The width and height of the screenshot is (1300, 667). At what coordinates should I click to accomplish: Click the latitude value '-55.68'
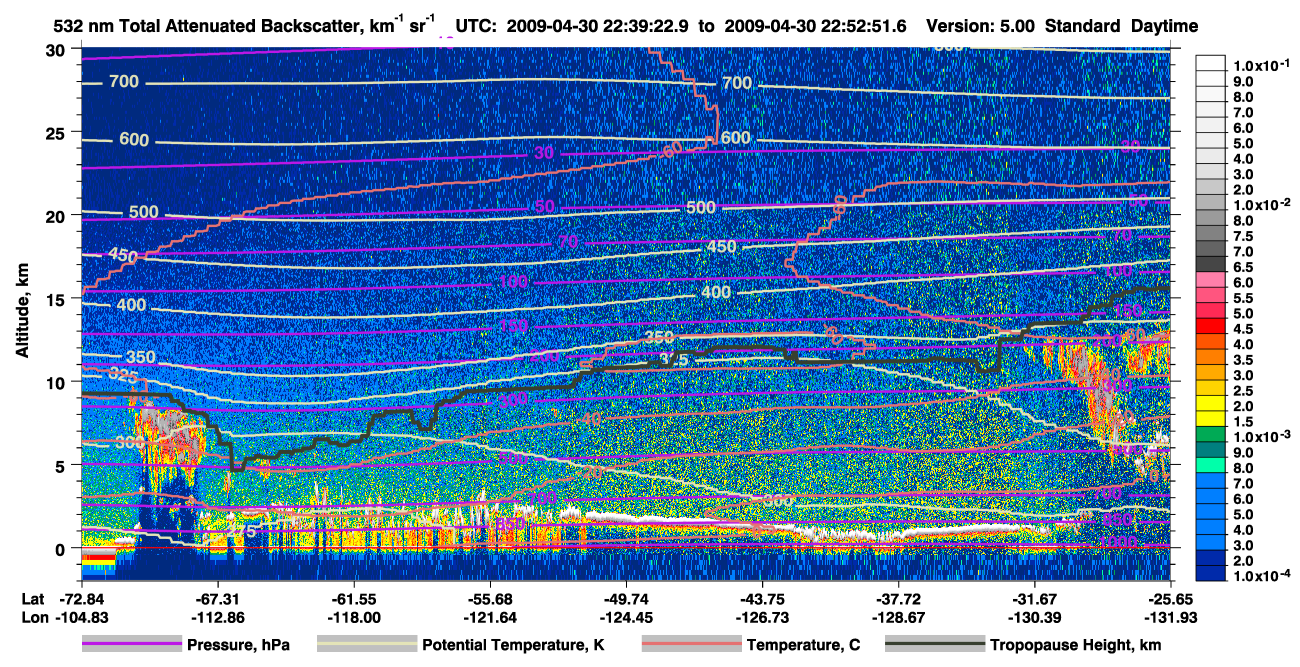point(489,599)
